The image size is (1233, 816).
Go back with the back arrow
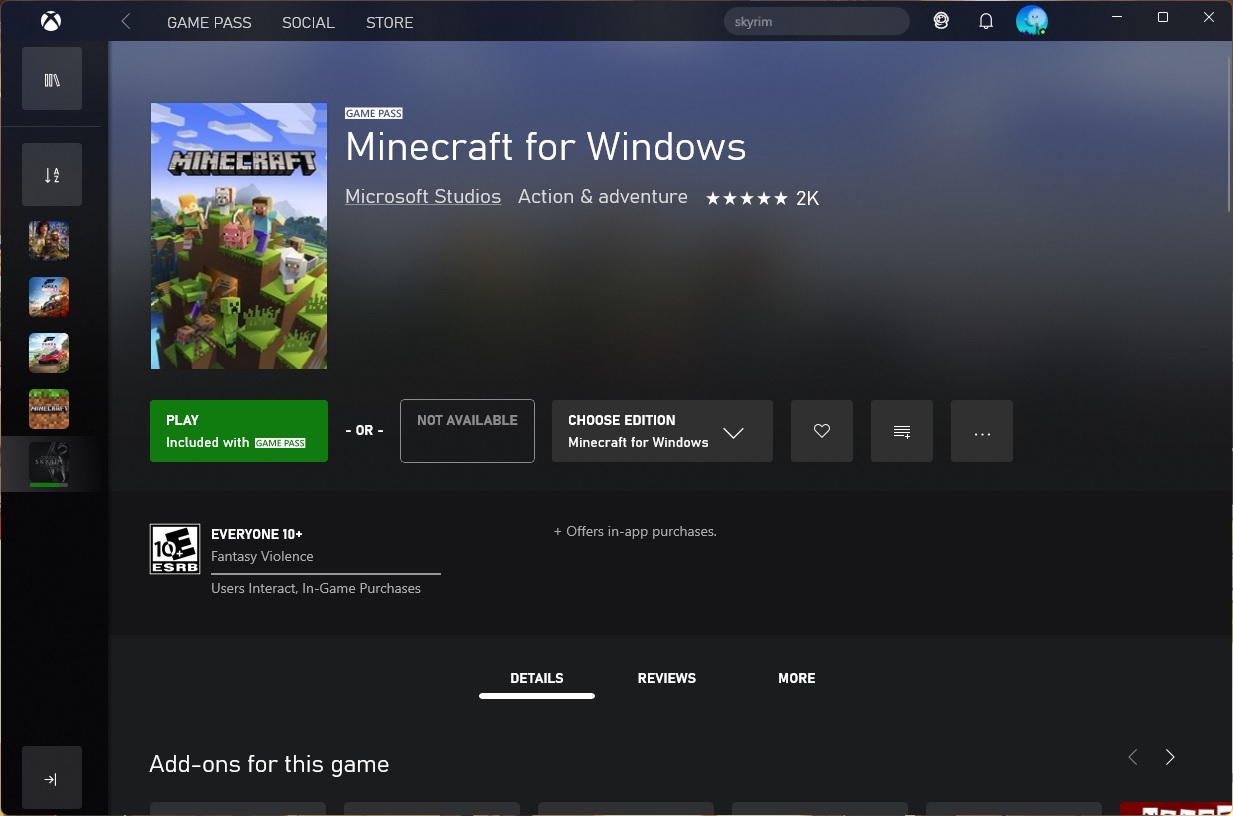pos(126,21)
